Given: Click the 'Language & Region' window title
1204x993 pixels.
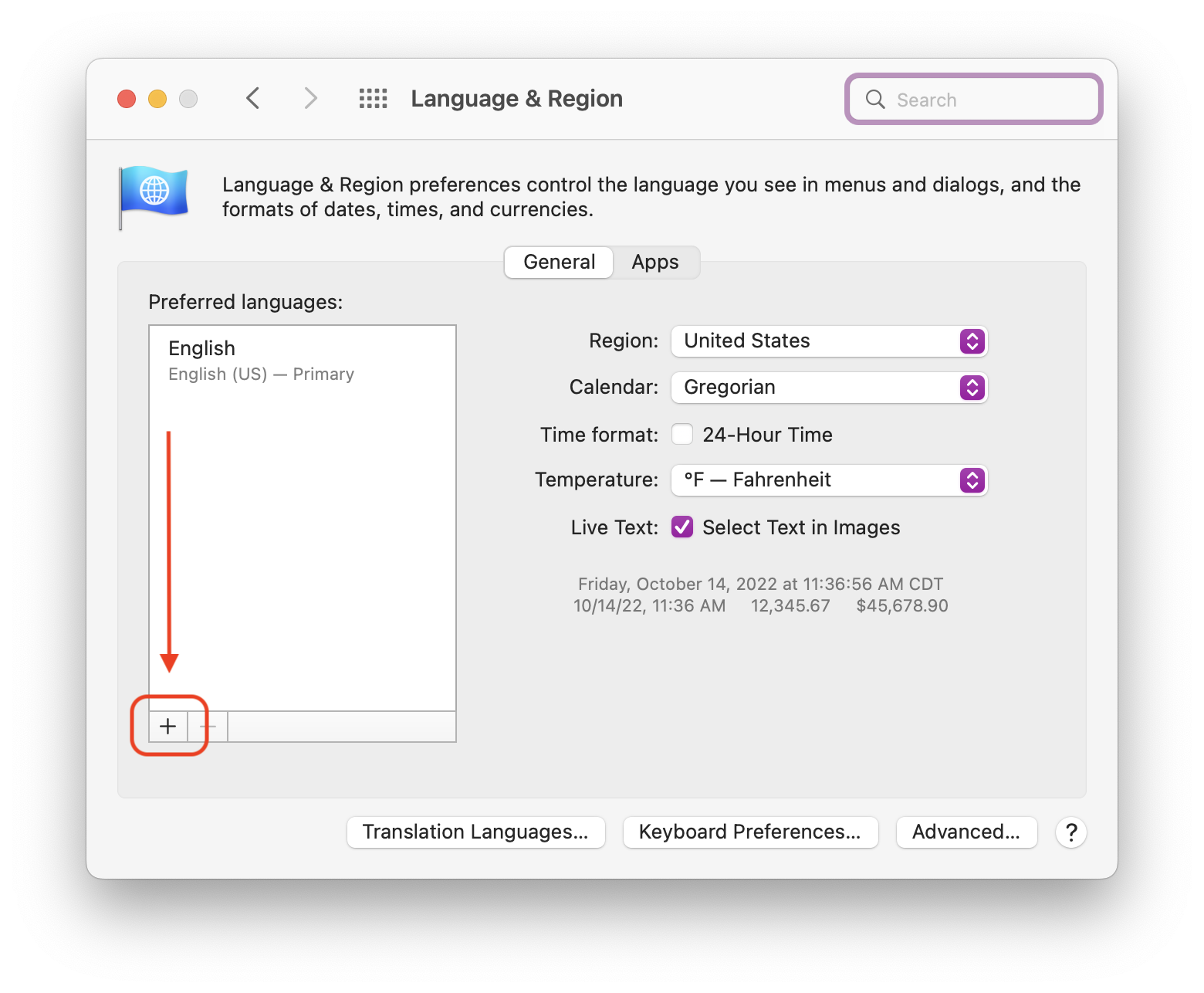Looking at the screenshot, I should pyautogui.click(x=516, y=99).
